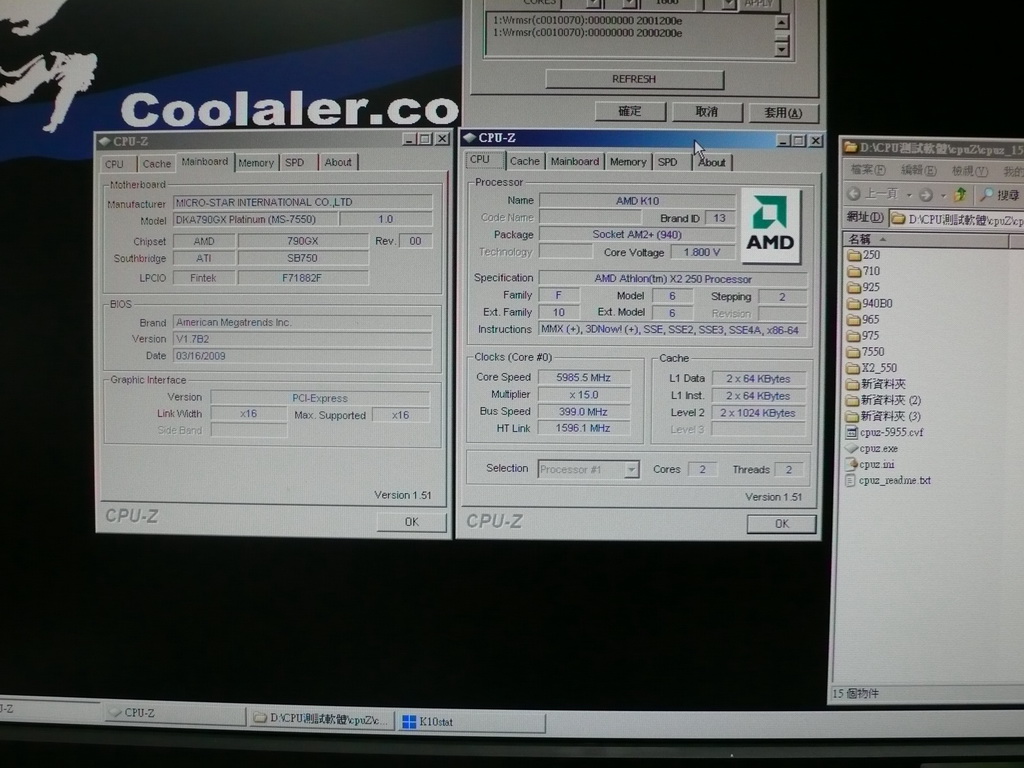The image size is (1024, 768).
Task: Click the Explorer address bar path field
Action: tap(956, 219)
